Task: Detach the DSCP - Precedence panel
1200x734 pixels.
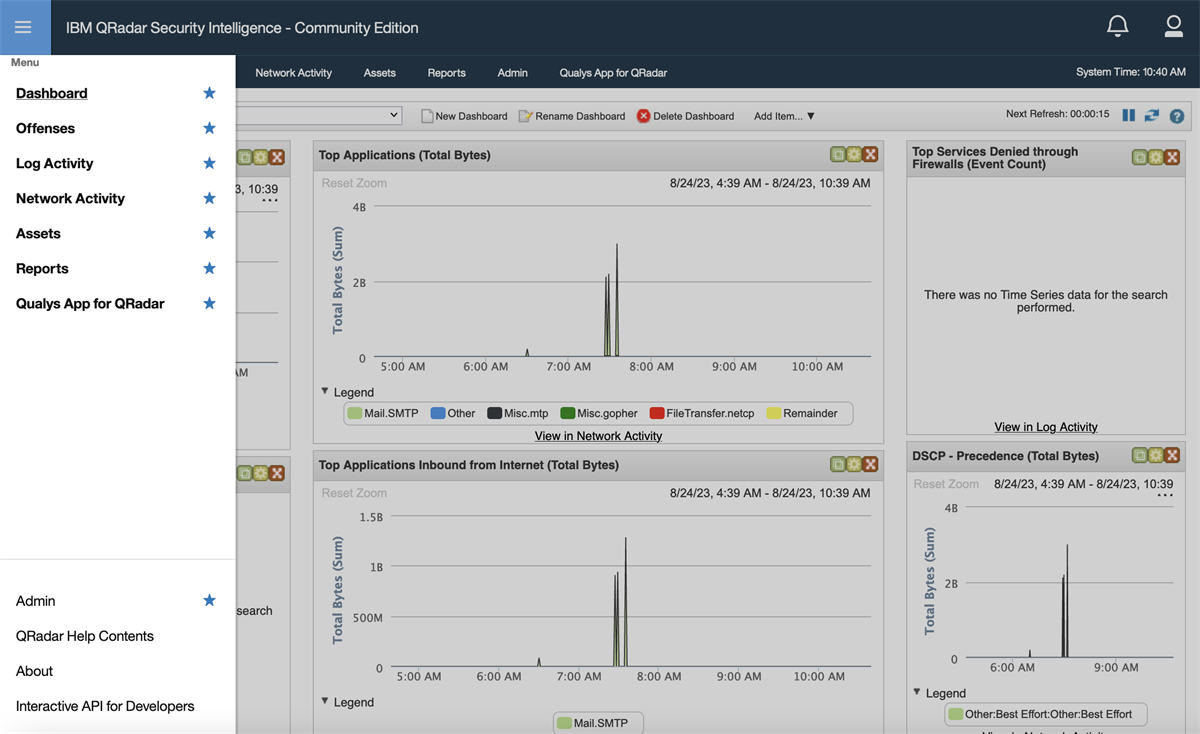Action: [1140, 456]
